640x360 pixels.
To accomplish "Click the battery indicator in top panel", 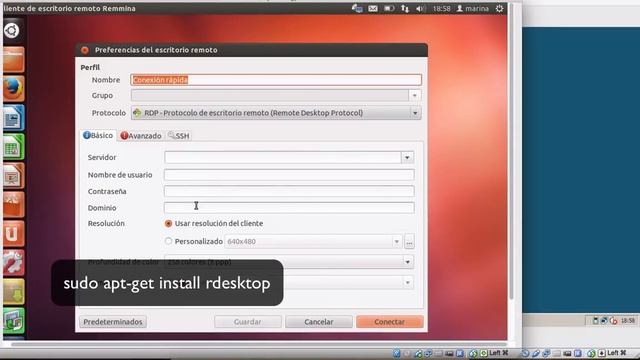I will [389, 8].
